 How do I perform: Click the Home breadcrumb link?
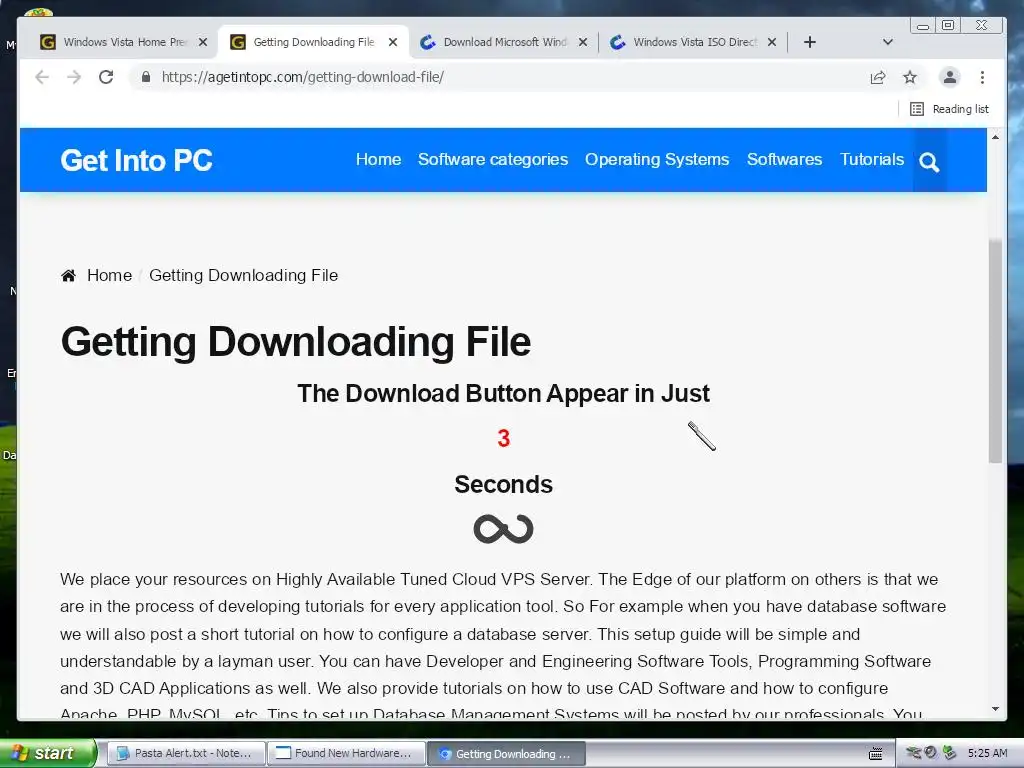coord(110,276)
